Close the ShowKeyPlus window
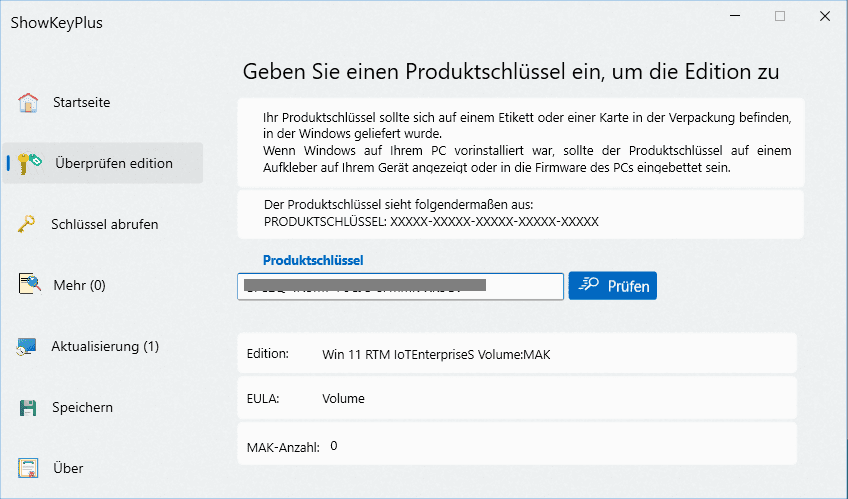The width and height of the screenshot is (848, 499). coord(825,16)
